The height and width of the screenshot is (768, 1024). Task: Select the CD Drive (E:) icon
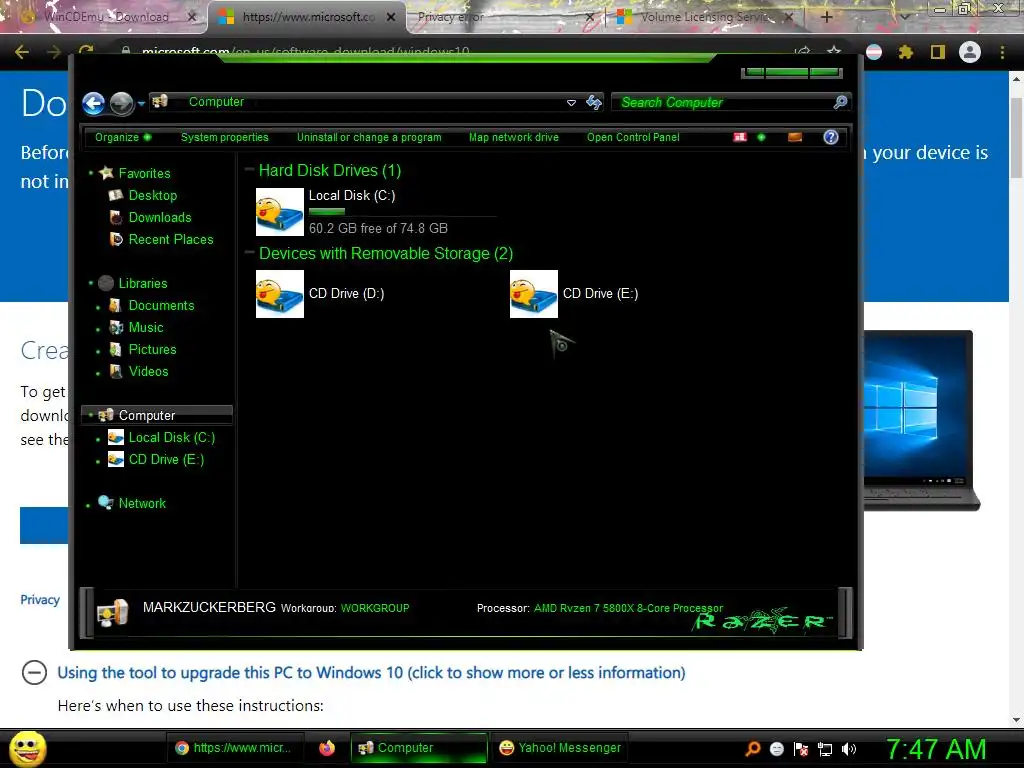pos(534,294)
